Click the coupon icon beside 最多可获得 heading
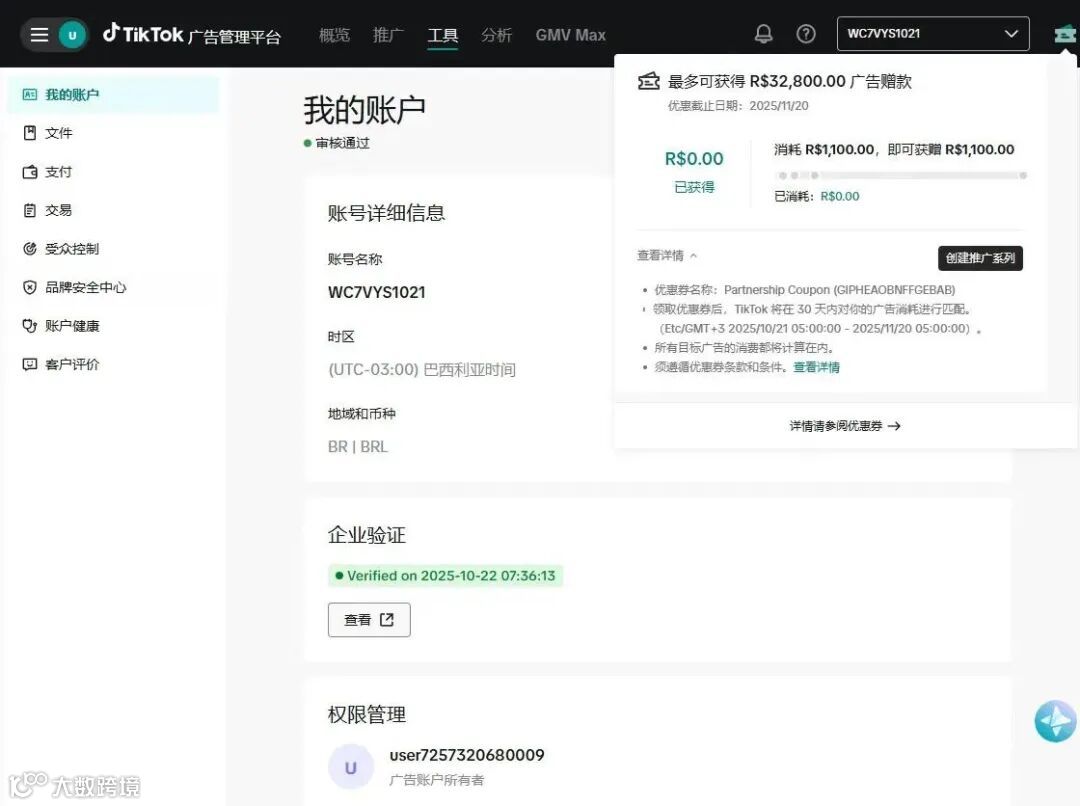 (x=648, y=81)
